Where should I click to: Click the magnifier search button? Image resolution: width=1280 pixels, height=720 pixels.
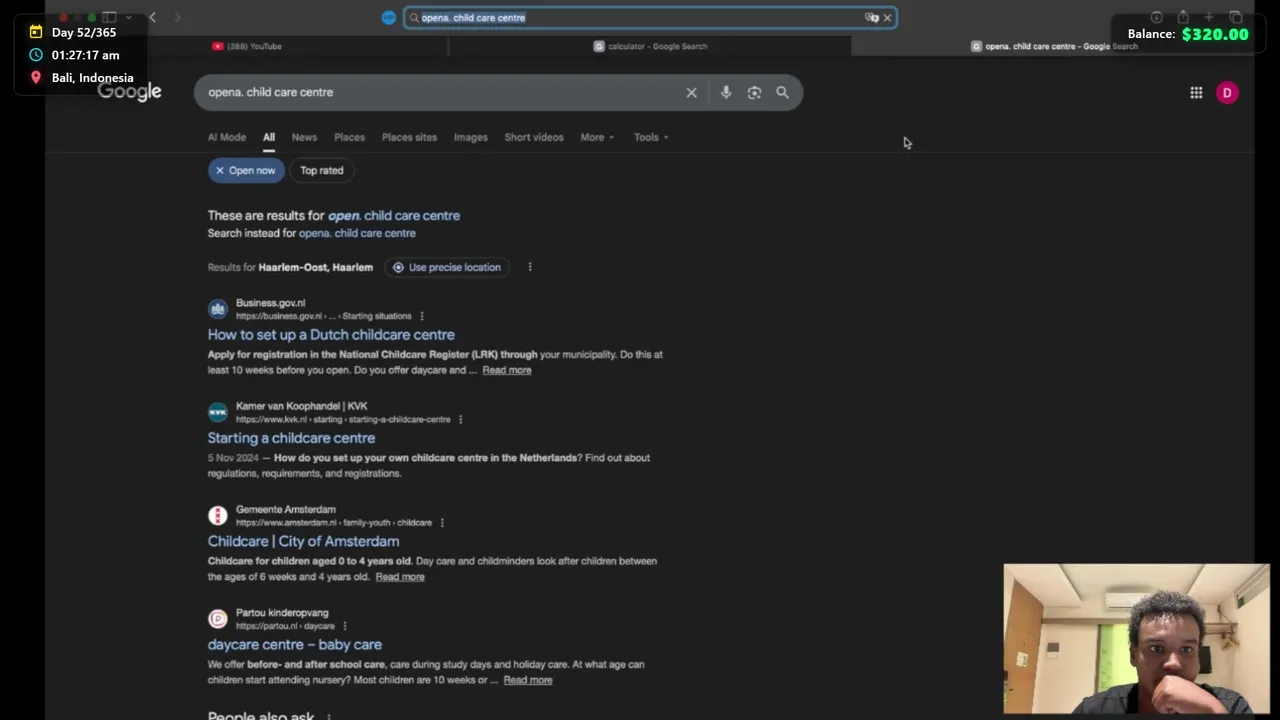point(782,92)
